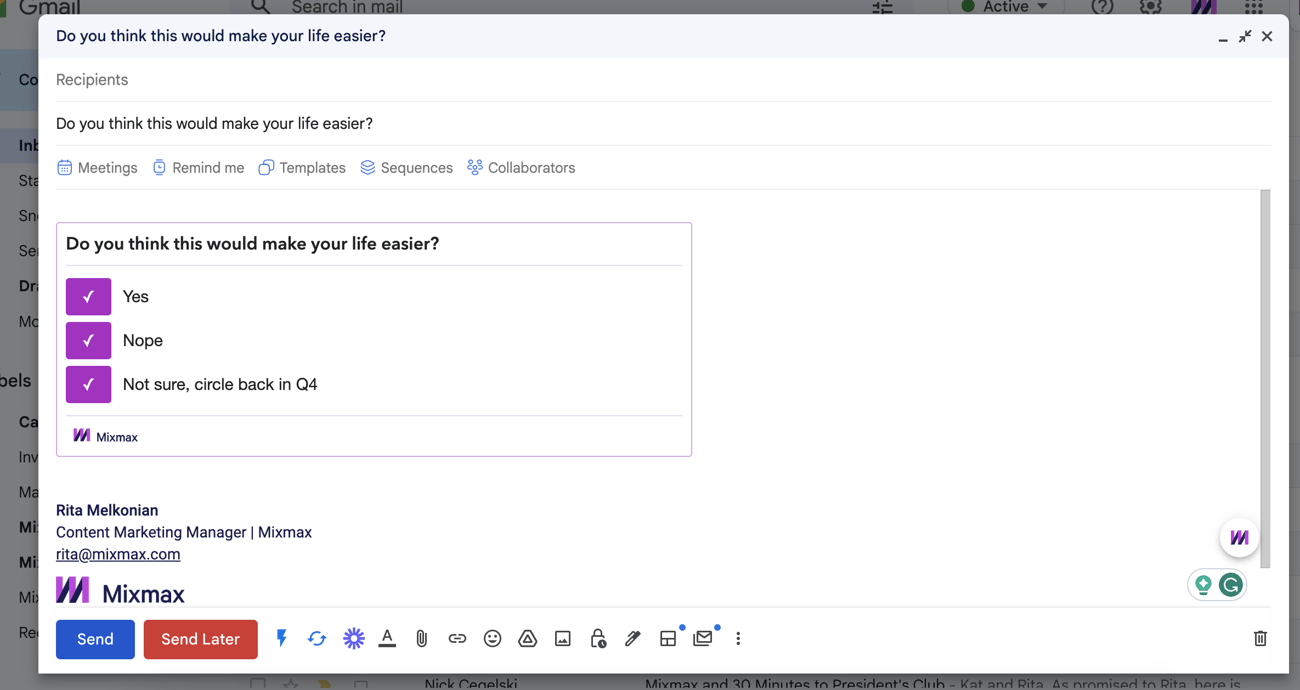Toggle confidential mode on the email
The image size is (1300, 690).
click(x=597, y=638)
